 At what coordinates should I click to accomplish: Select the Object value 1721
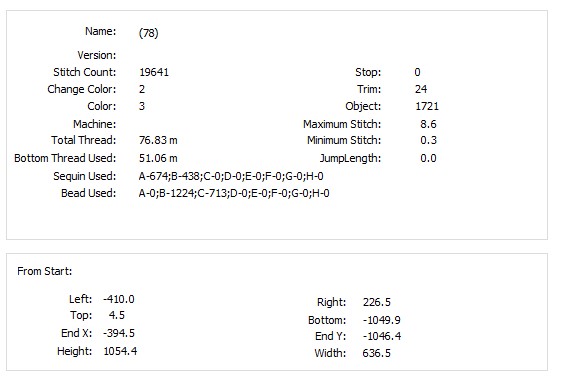point(427,106)
